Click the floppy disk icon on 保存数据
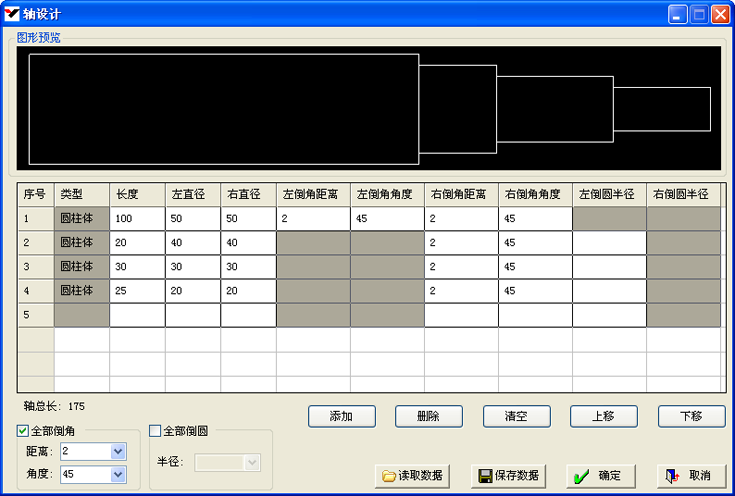Viewport: 735px width, 496px height. [x=484, y=476]
